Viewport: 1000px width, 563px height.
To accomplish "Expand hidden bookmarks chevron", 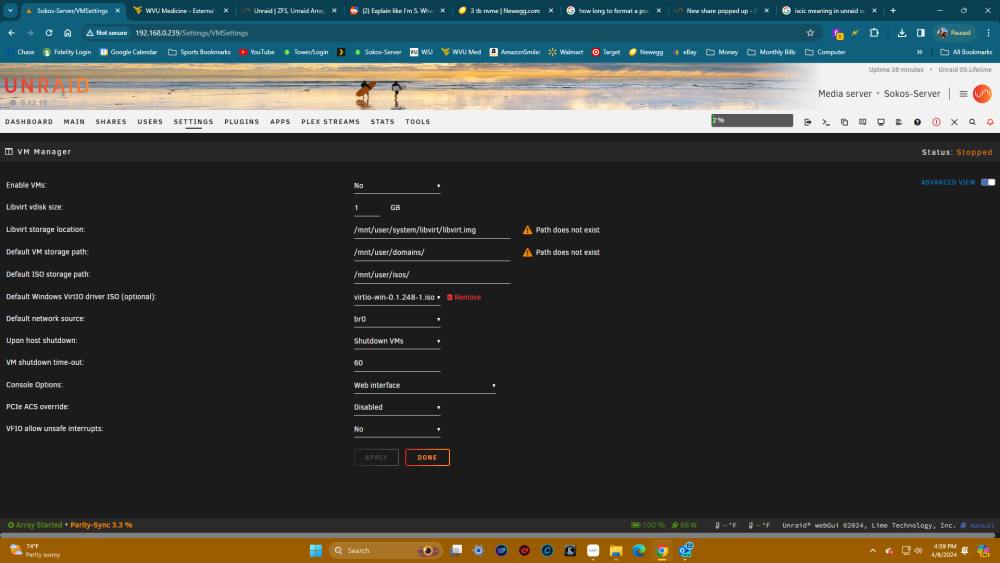I will pyautogui.click(x=920, y=52).
